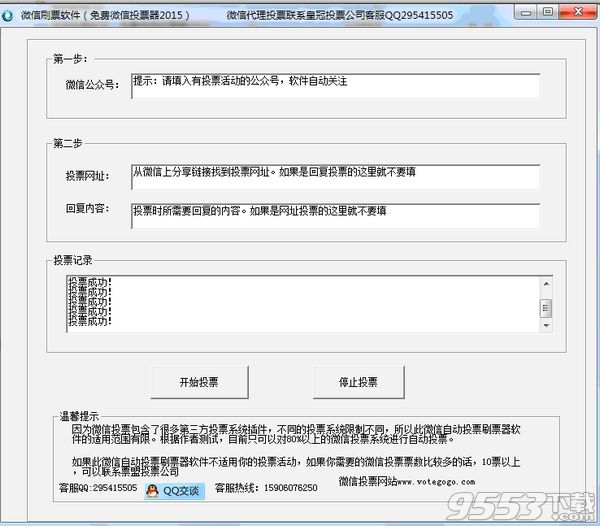The width and height of the screenshot is (600, 526).
Task: Click the 第二步 group label
Action: tap(68, 143)
